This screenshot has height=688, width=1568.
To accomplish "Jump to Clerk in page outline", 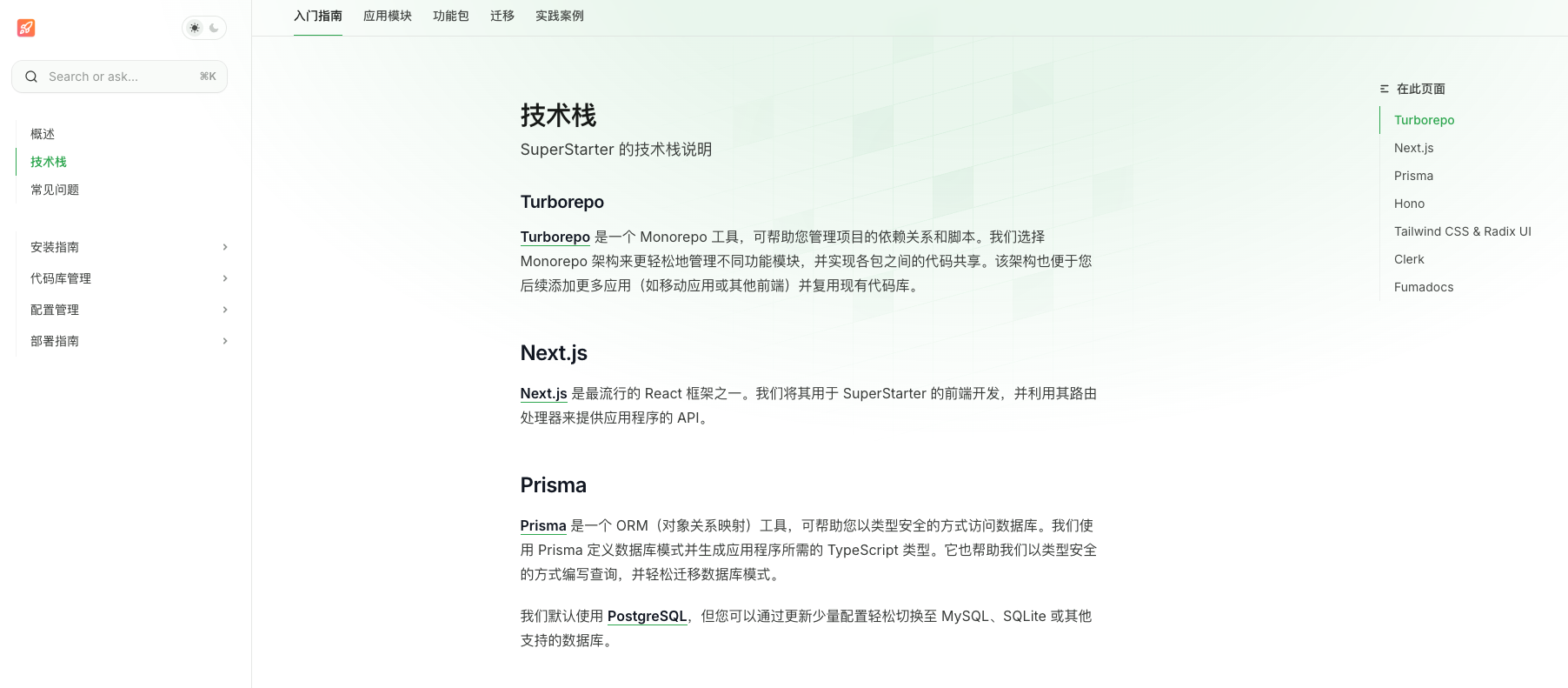I will click(x=1410, y=259).
